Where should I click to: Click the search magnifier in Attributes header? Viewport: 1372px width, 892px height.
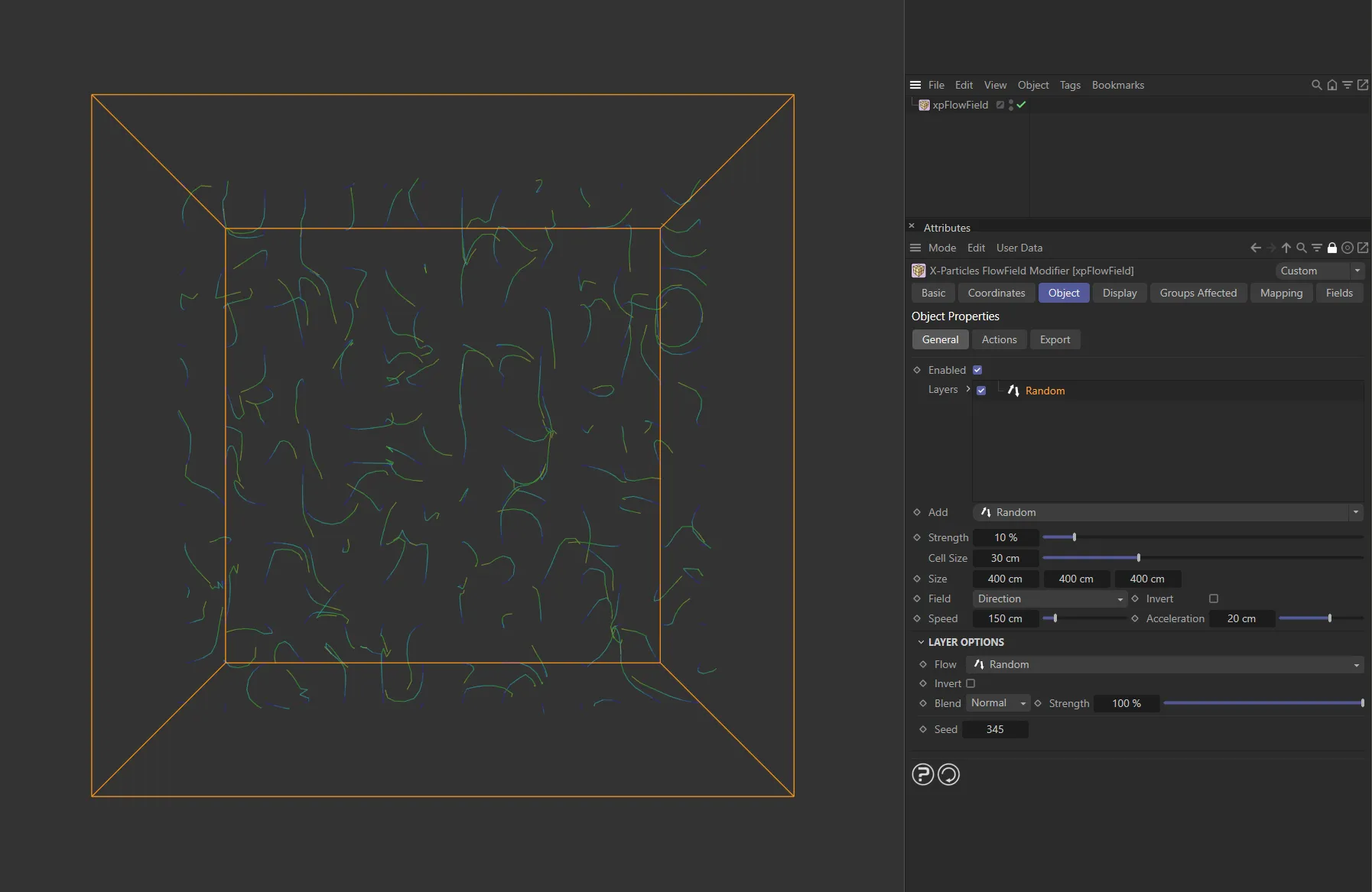tap(1300, 248)
